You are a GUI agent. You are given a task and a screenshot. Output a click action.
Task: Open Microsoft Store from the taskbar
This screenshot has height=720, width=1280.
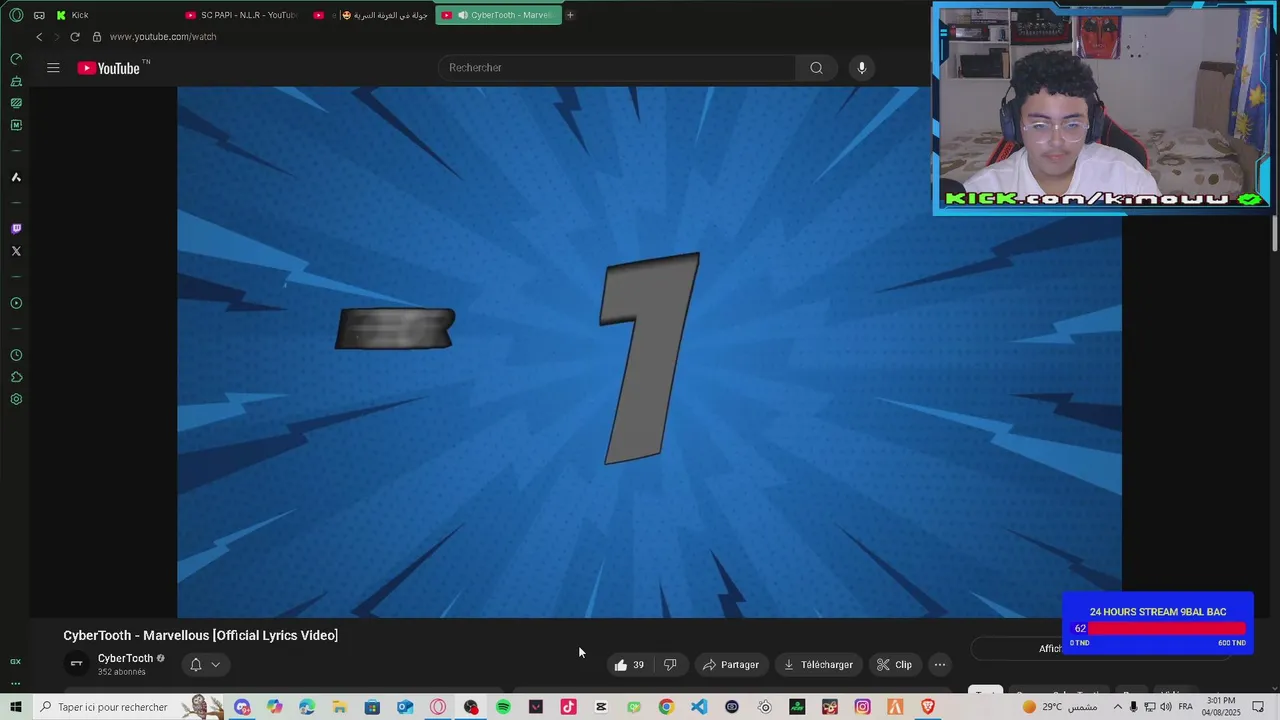(x=372, y=707)
